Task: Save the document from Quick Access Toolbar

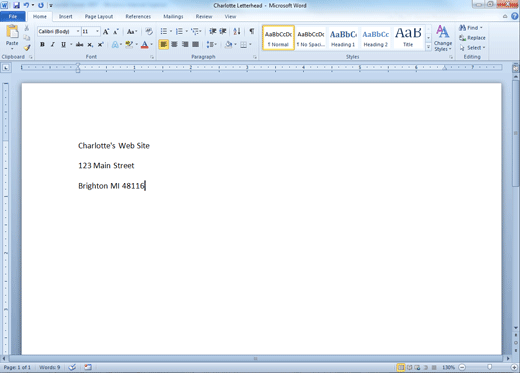Action: point(16,5)
